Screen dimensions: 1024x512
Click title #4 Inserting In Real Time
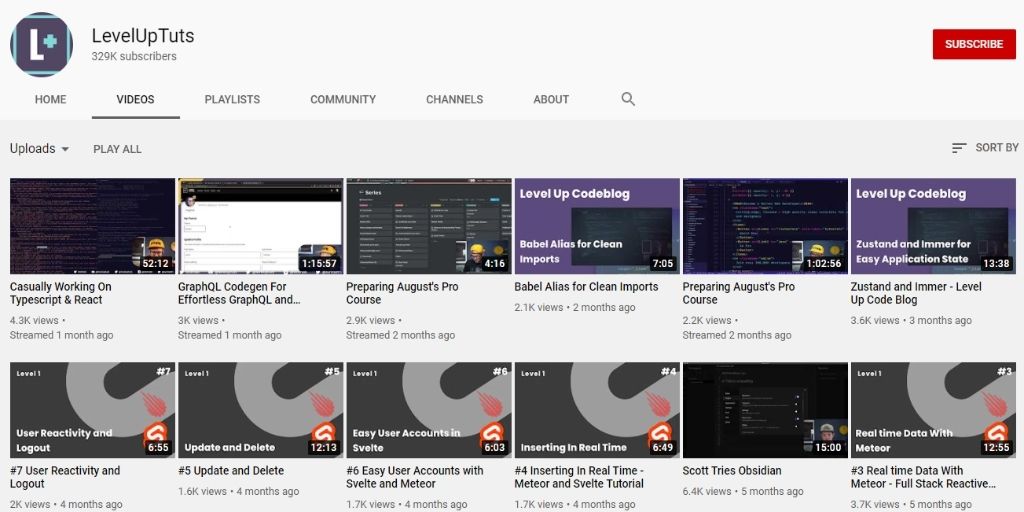pyautogui.click(x=579, y=477)
